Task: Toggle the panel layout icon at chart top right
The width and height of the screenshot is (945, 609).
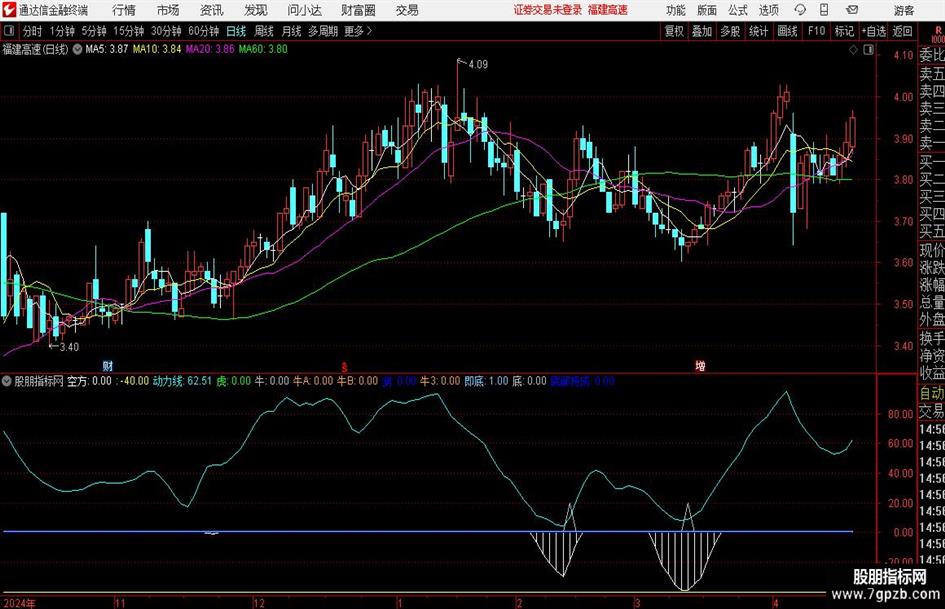Action: click(x=868, y=50)
